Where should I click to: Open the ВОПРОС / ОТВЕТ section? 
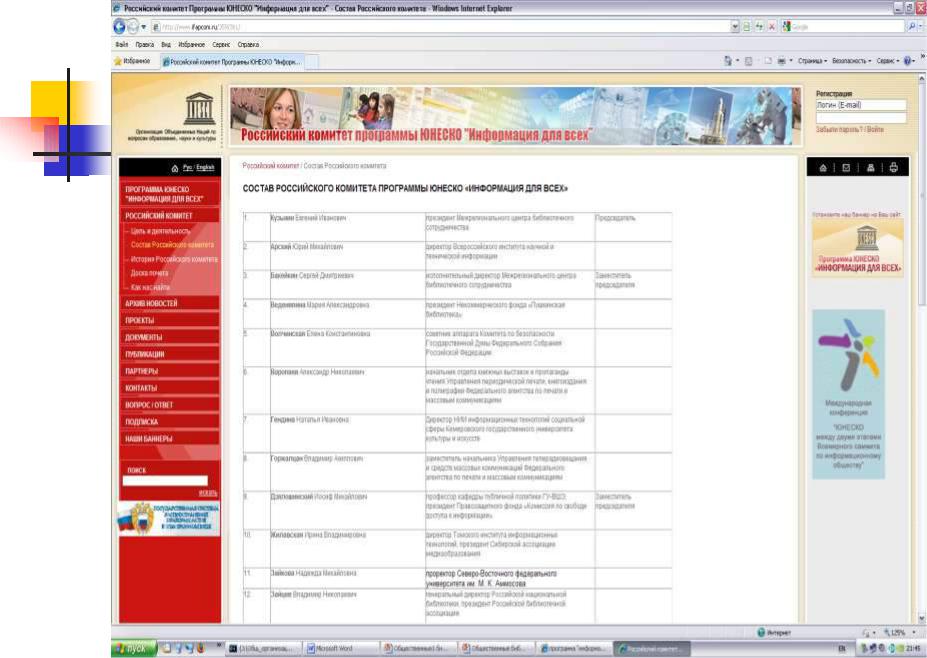pos(170,405)
